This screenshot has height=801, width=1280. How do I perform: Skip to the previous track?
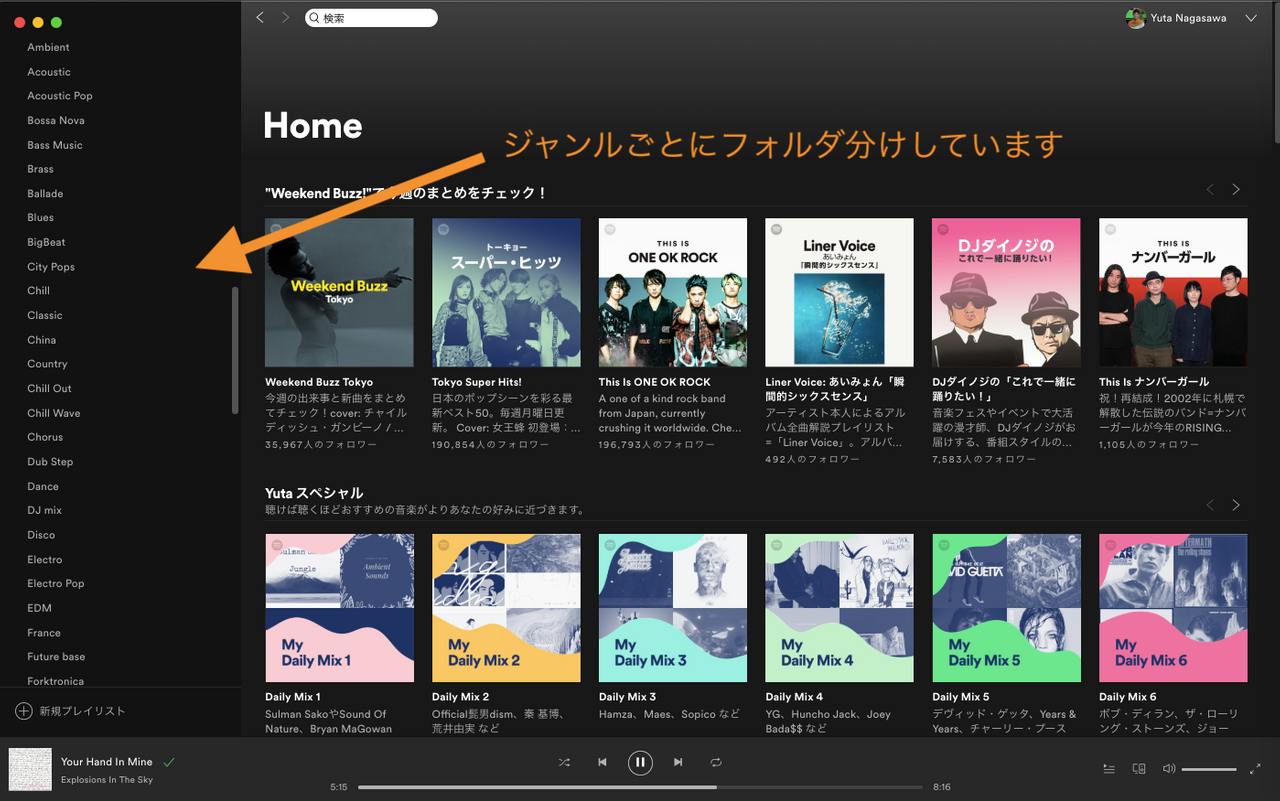602,762
